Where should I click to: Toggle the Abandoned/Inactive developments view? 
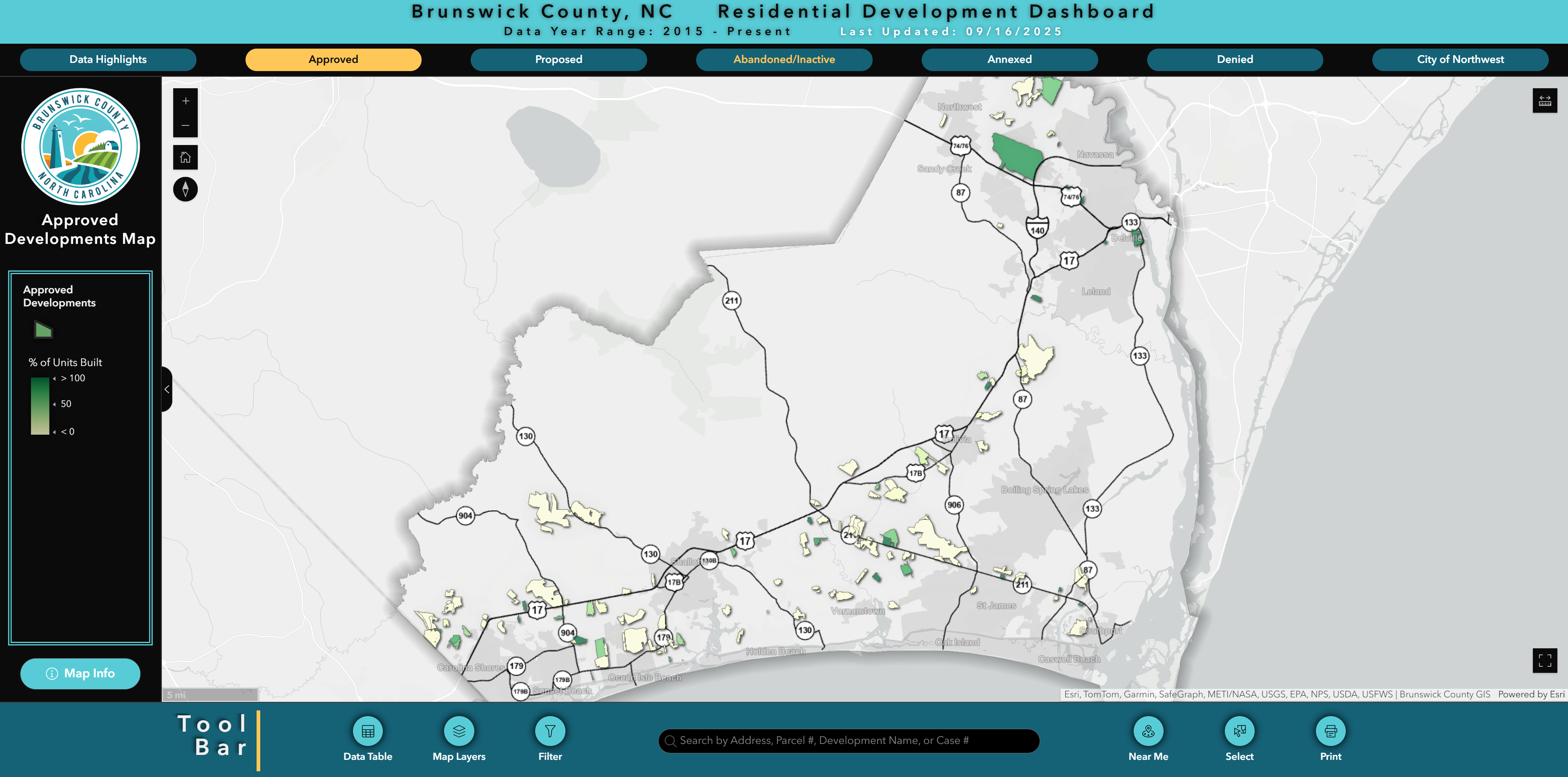pyautogui.click(x=784, y=59)
